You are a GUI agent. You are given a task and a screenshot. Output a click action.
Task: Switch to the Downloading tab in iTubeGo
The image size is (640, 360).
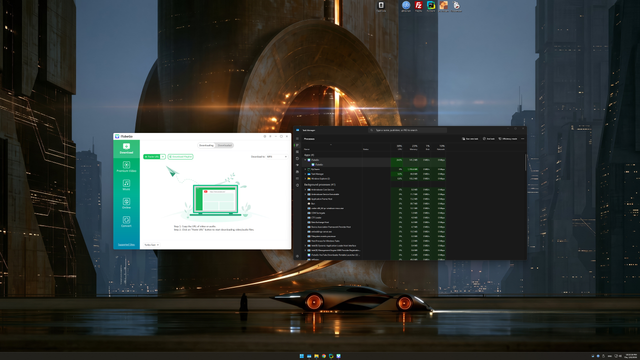click(x=206, y=145)
